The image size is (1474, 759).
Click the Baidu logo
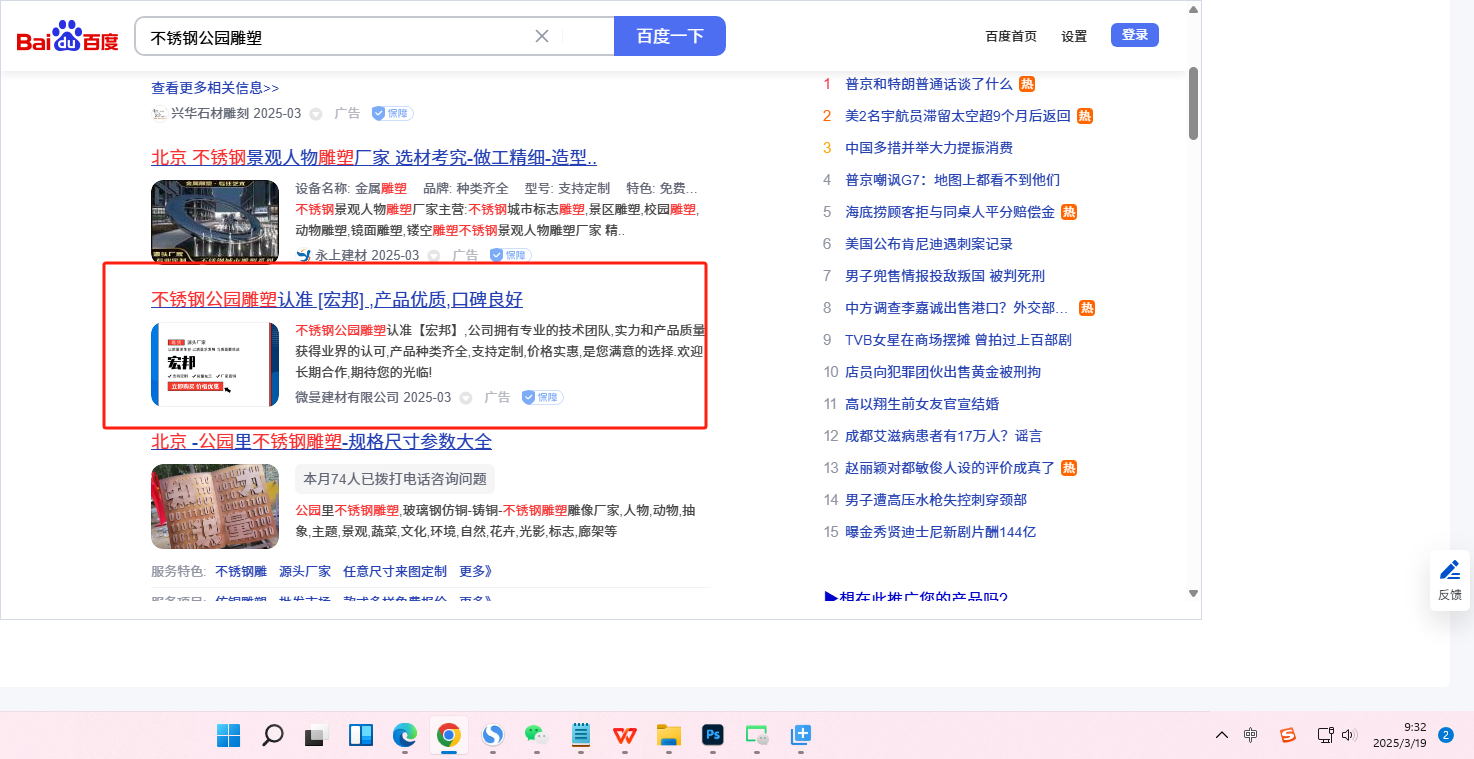tap(67, 37)
